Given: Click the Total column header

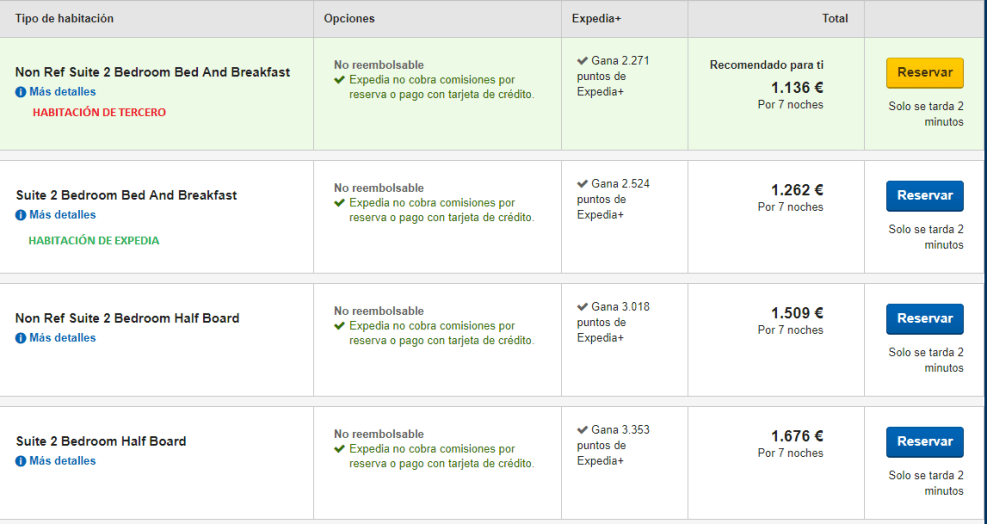Looking at the screenshot, I should (x=834, y=19).
